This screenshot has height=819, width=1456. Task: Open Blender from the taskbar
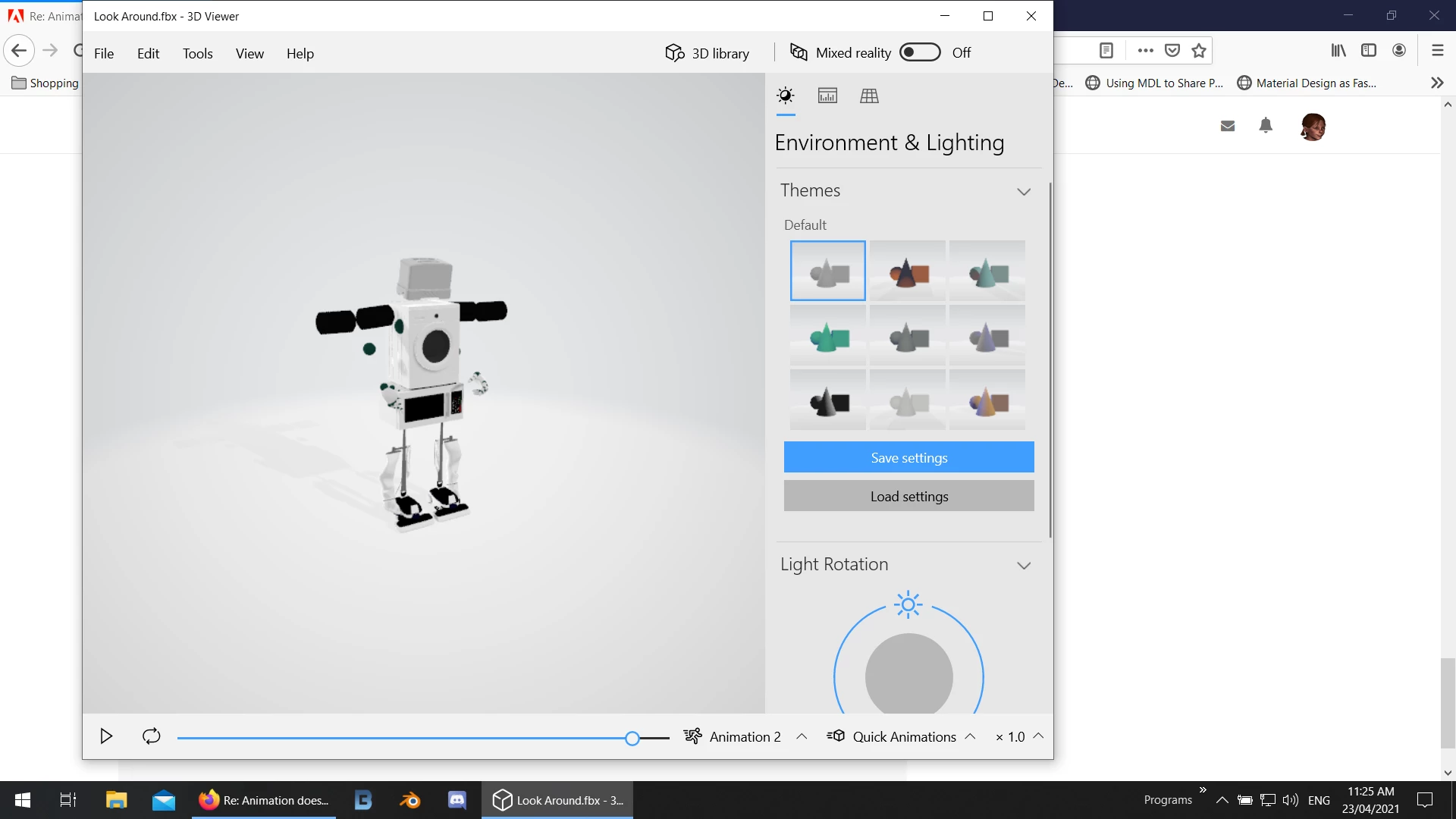point(410,800)
